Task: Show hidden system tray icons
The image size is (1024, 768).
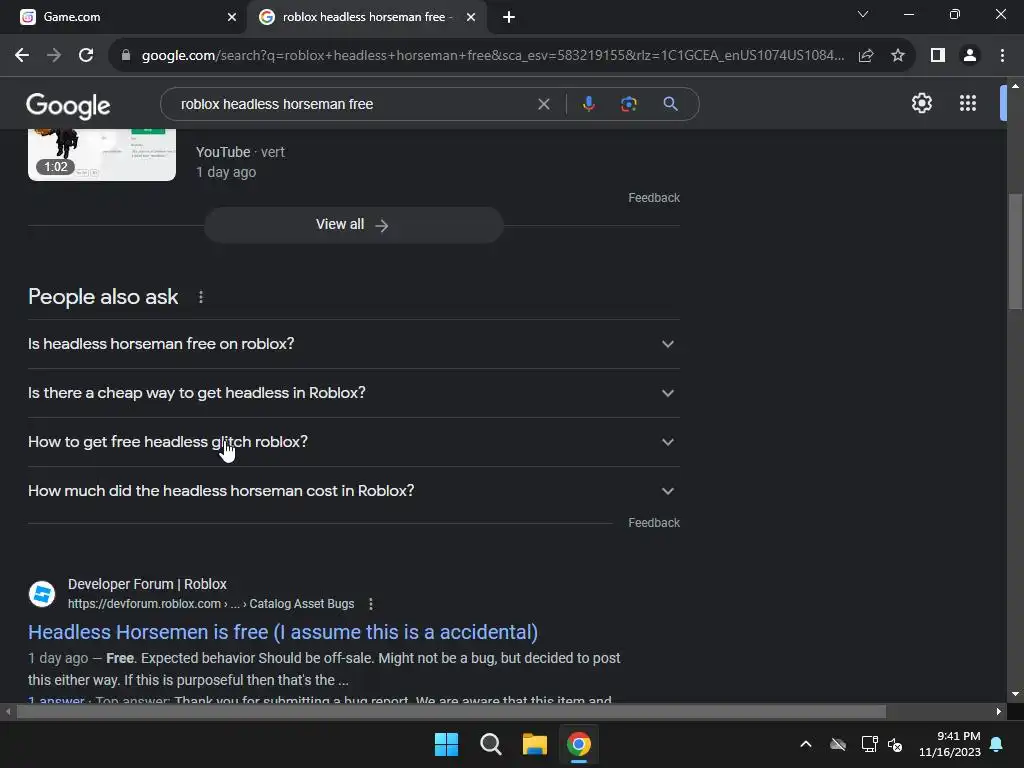Action: click(806, 744)
